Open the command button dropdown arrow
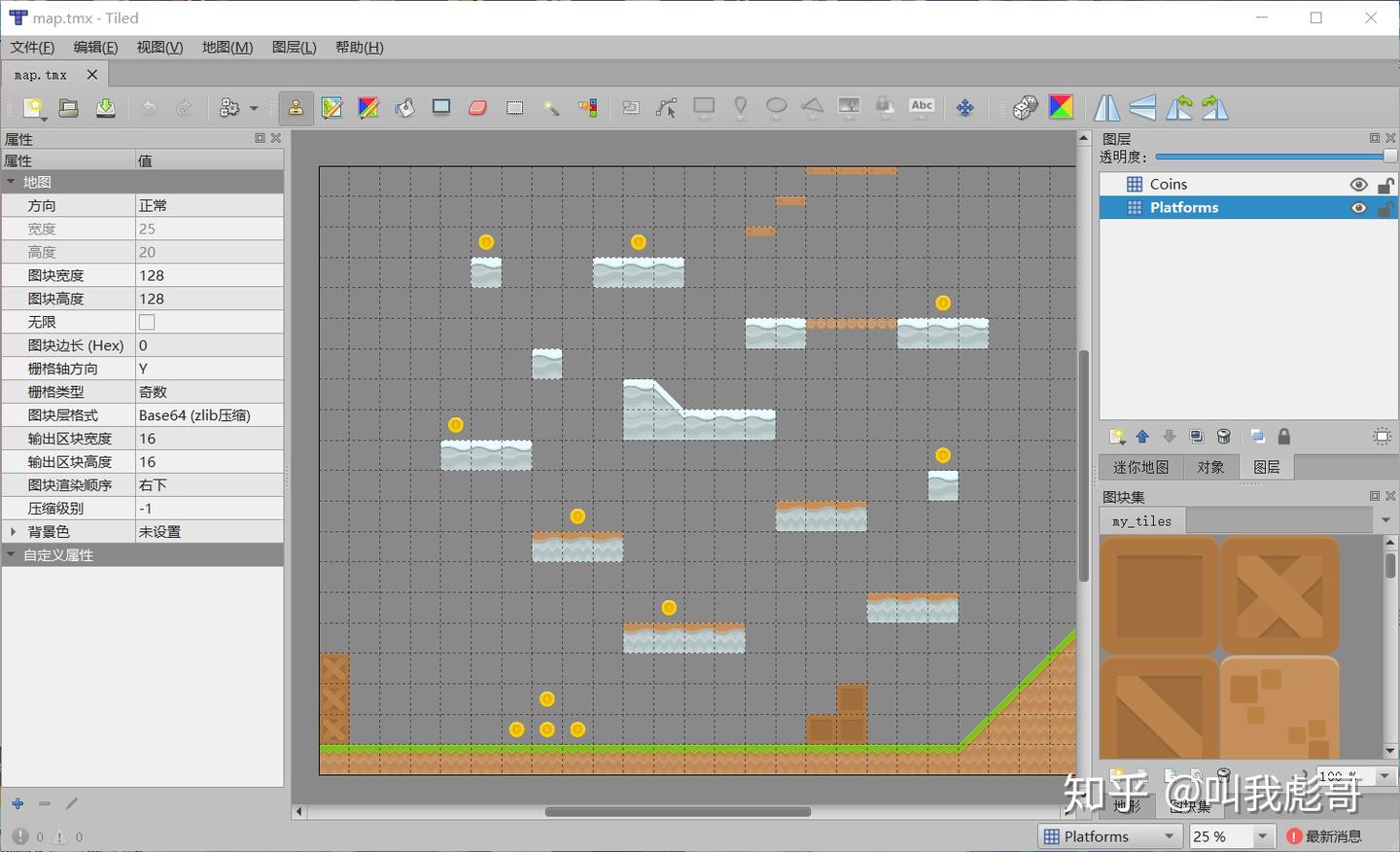Viewport: 1400px width, 852px height. [254, 108]
